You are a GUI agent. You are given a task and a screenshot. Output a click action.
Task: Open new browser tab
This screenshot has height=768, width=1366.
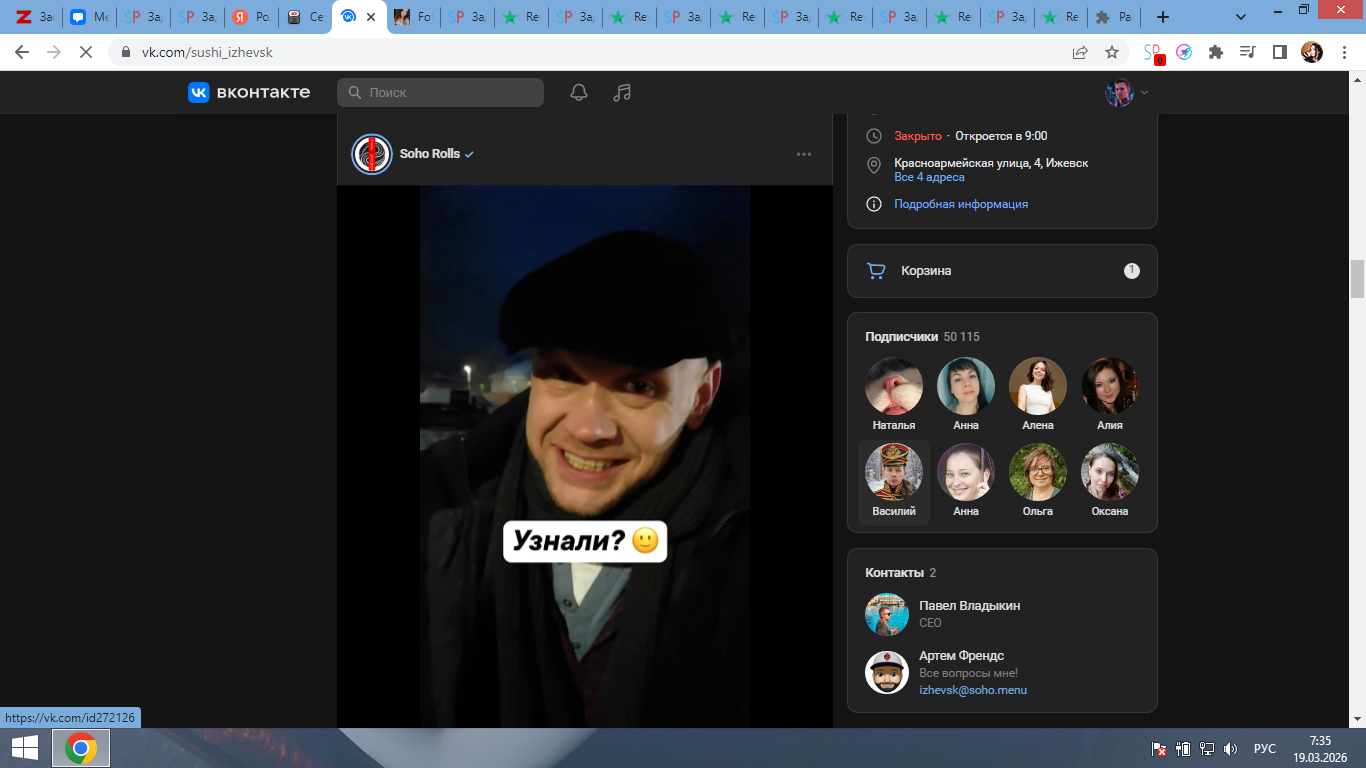point(1162,17)
